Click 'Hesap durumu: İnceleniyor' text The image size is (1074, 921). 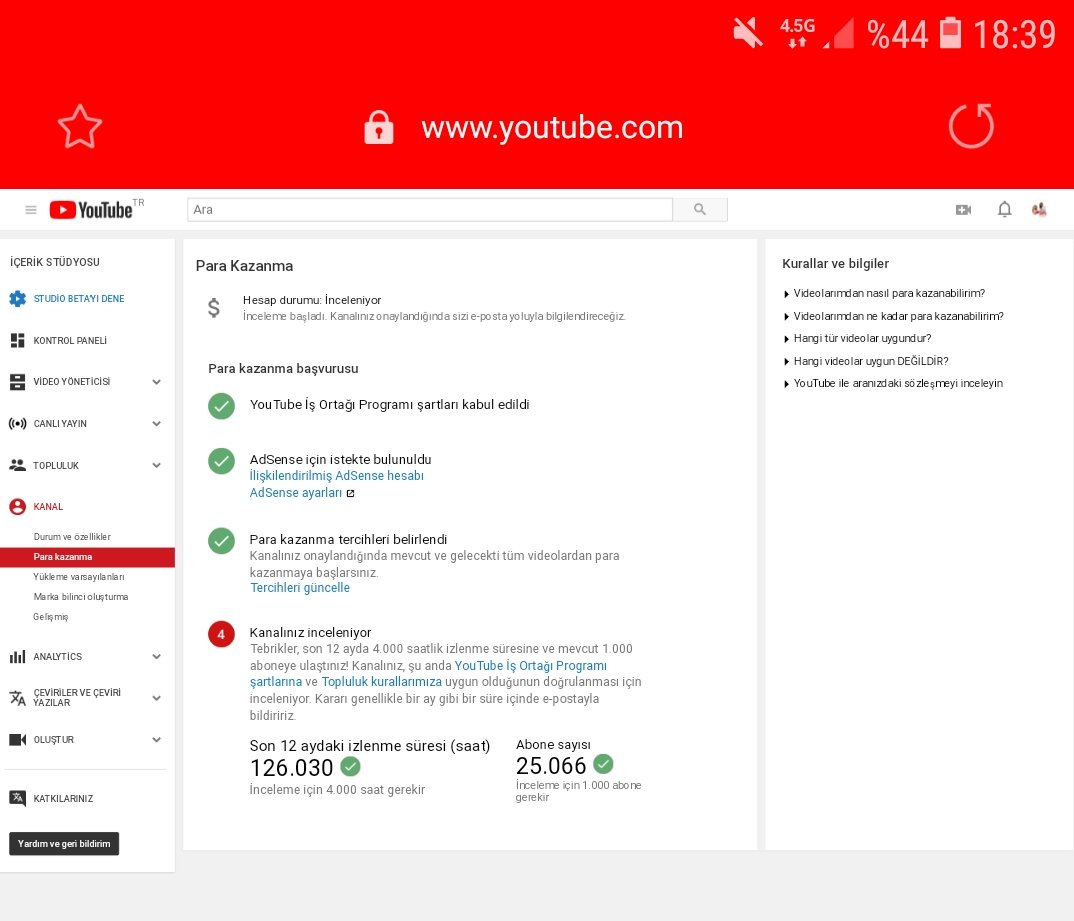[x=312, y=300]
